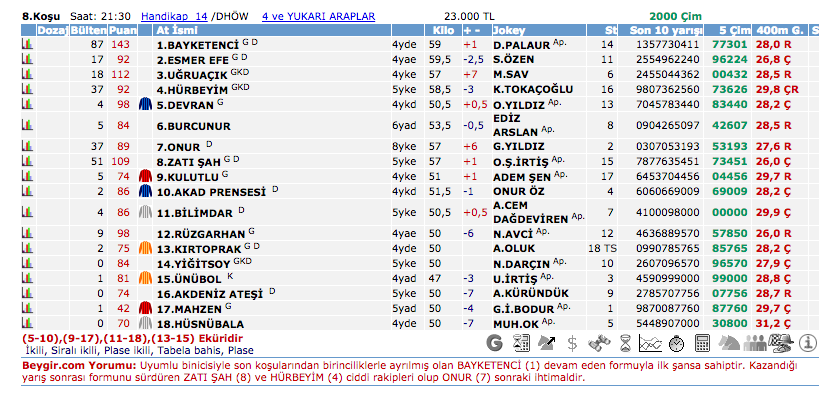Click the info circle icon
Image resolution: width=839 pixels, height=404 pixels.
click(807, 343)
